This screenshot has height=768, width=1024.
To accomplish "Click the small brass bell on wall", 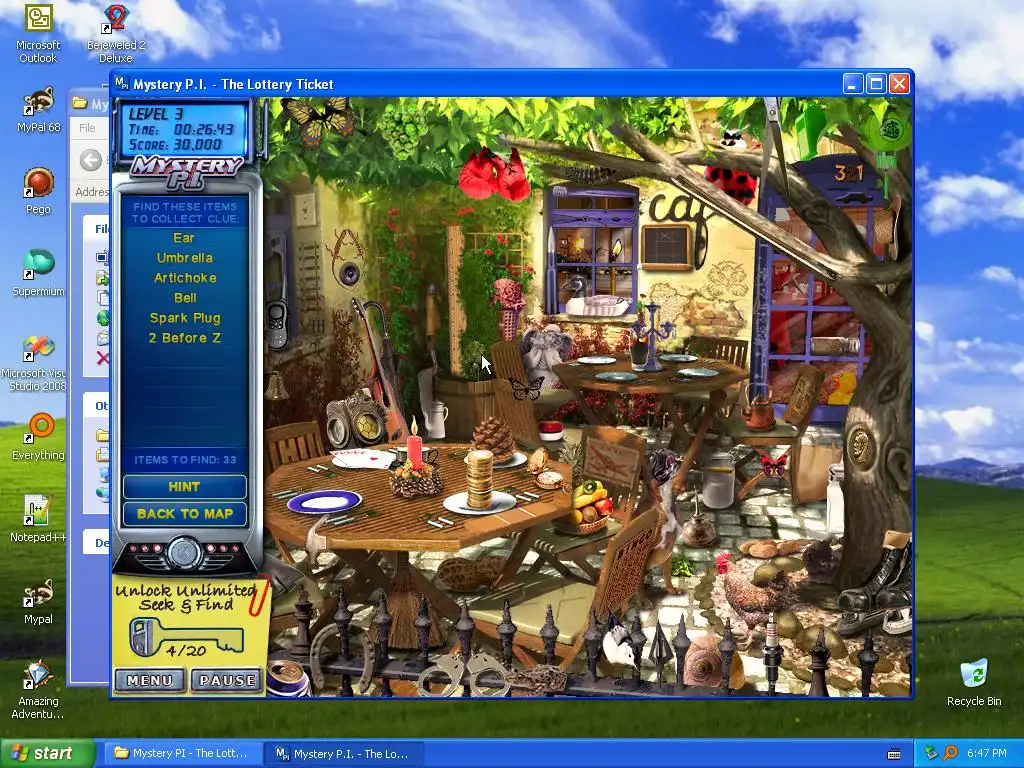I will tap(276, 385).
